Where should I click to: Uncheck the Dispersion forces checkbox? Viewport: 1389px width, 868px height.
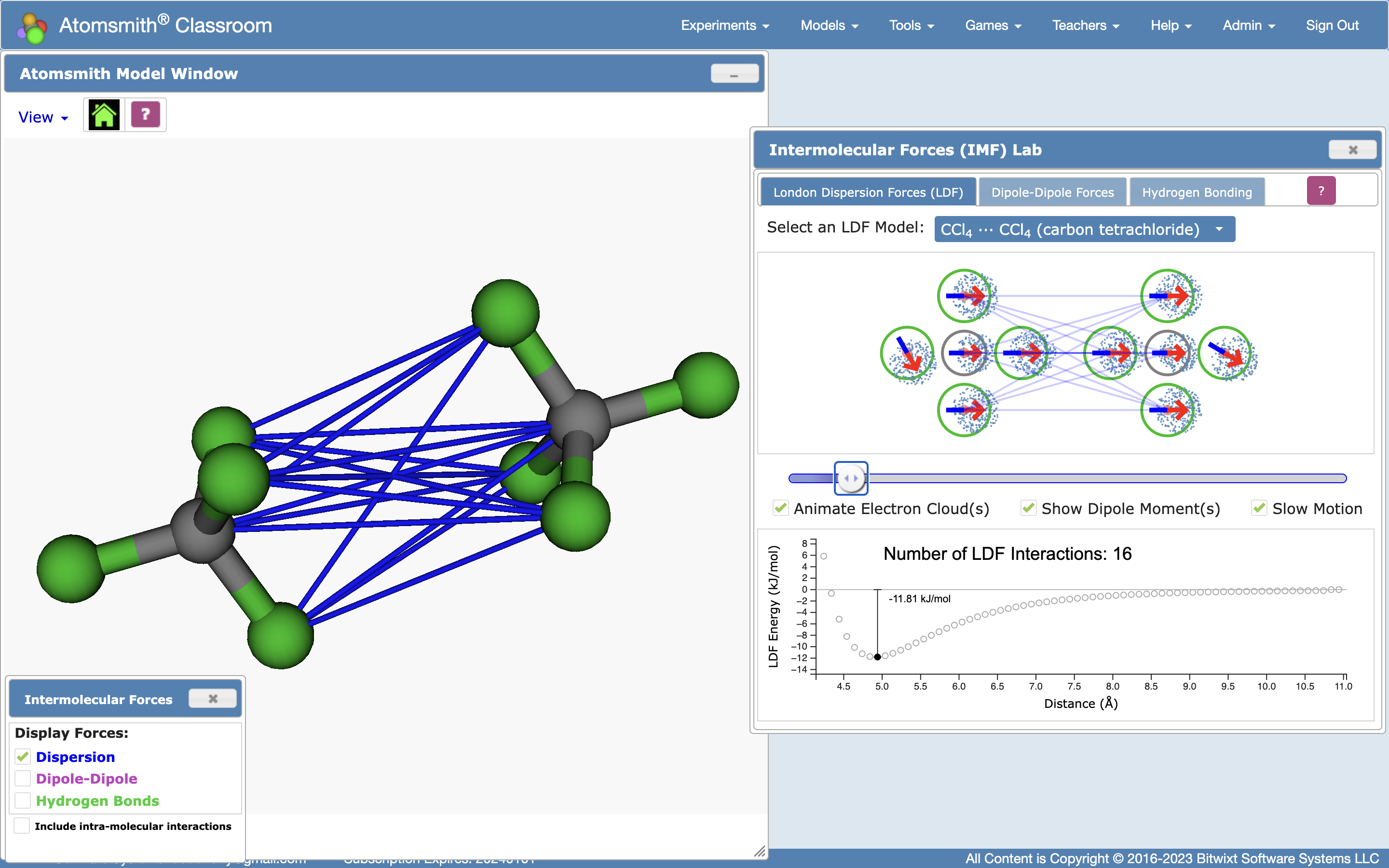tap(22, 757)
